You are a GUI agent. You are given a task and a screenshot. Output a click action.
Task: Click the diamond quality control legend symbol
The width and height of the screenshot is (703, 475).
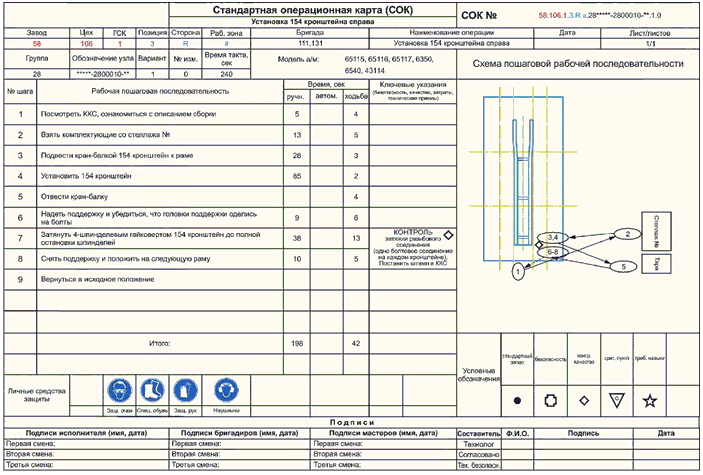tap(583, 399)
